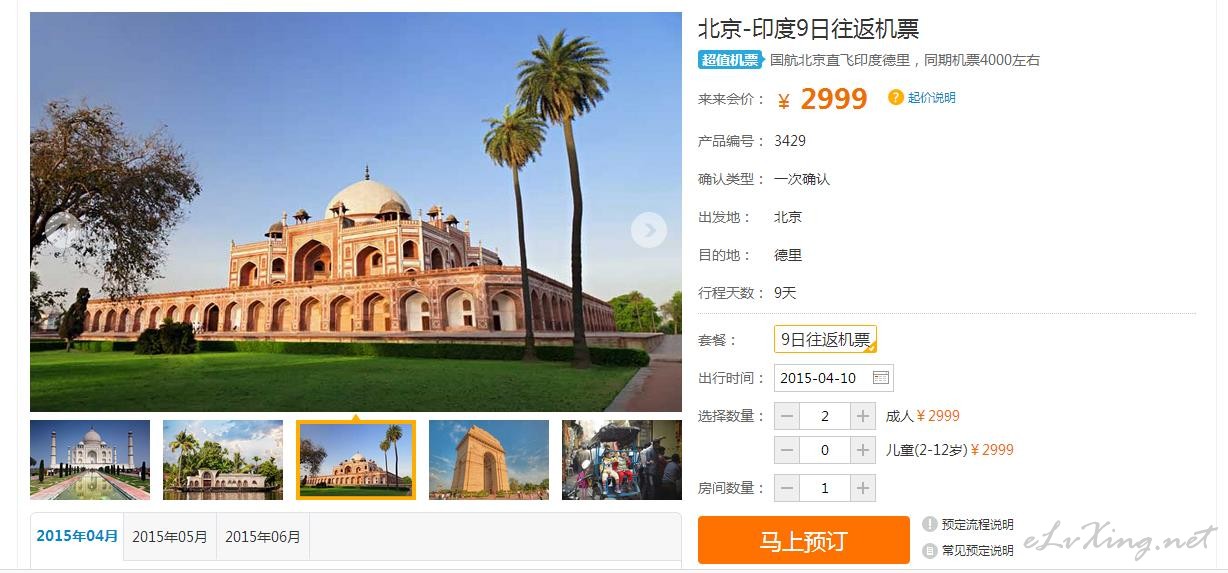
Task: Open the calendar icon in the date field
Action: pyautogui.click(x=880, y=378)
